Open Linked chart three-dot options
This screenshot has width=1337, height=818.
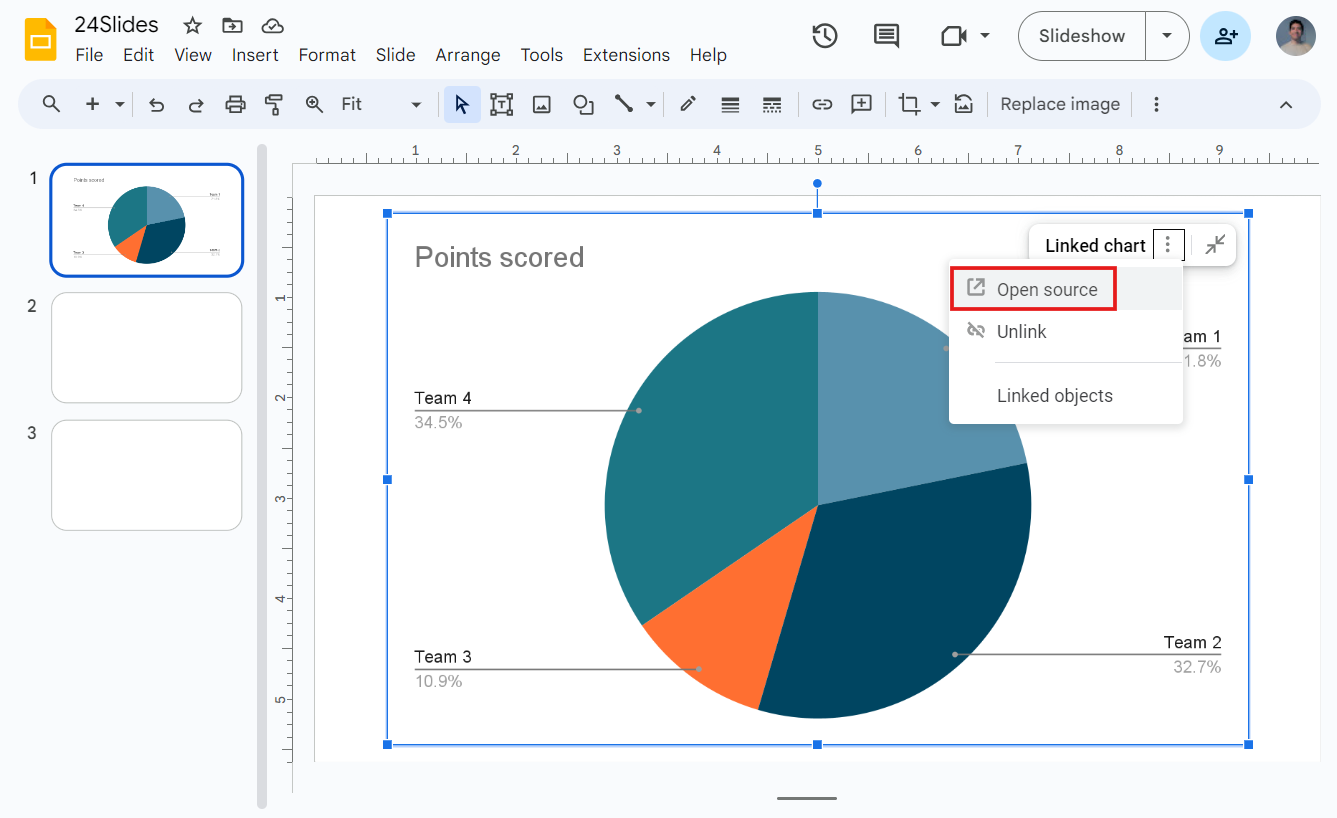[1168, 245]
